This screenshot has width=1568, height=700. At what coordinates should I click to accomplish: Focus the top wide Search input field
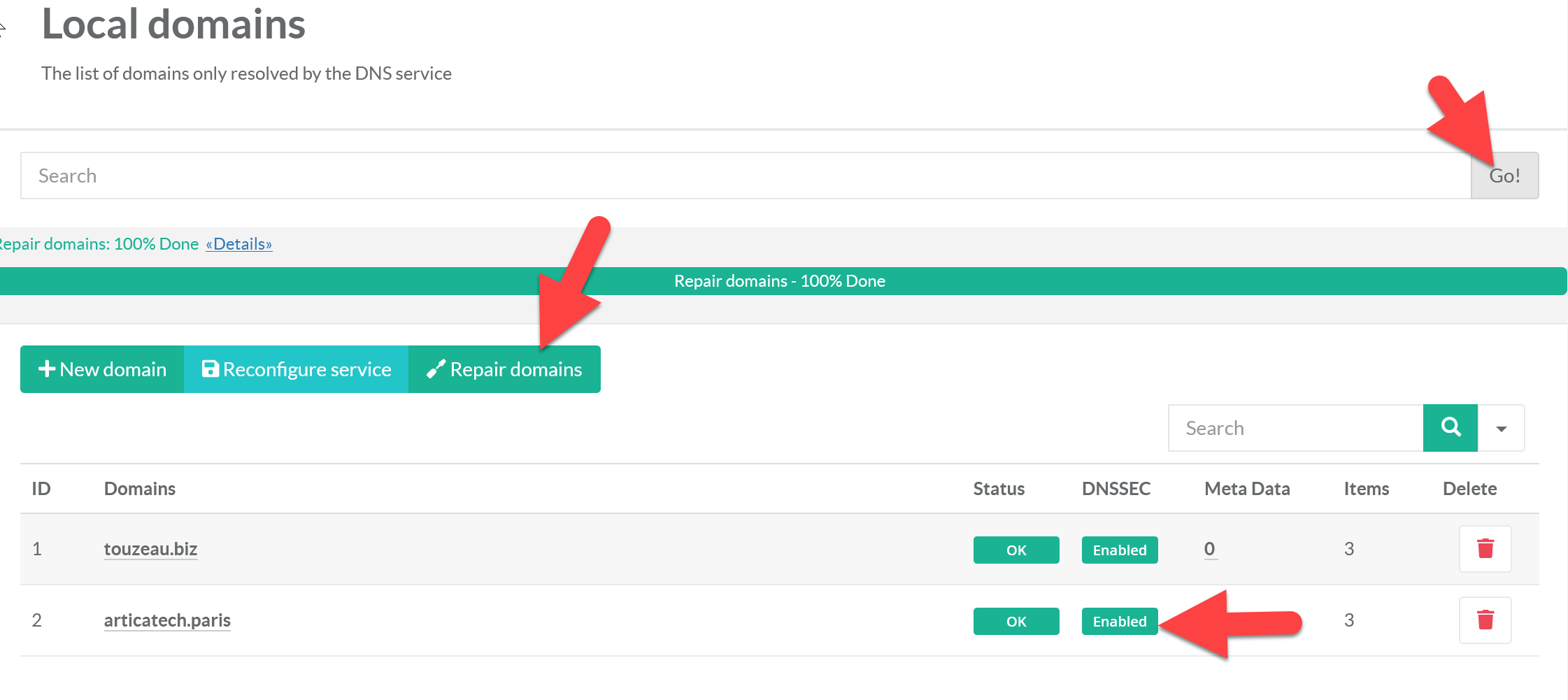coord(746,176)
